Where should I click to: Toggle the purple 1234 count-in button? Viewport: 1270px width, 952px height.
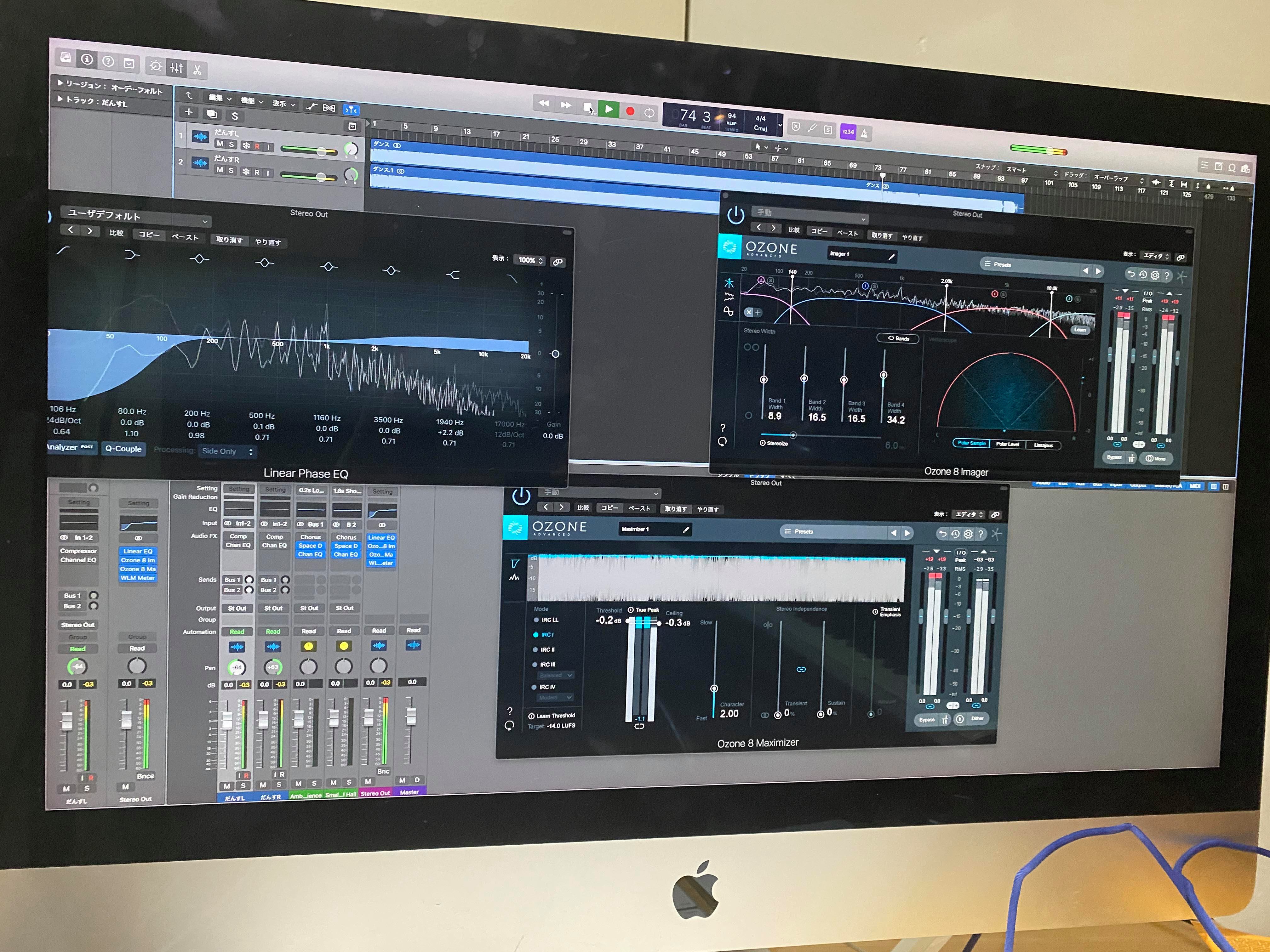pyautogui.click(x=847, y=131)
